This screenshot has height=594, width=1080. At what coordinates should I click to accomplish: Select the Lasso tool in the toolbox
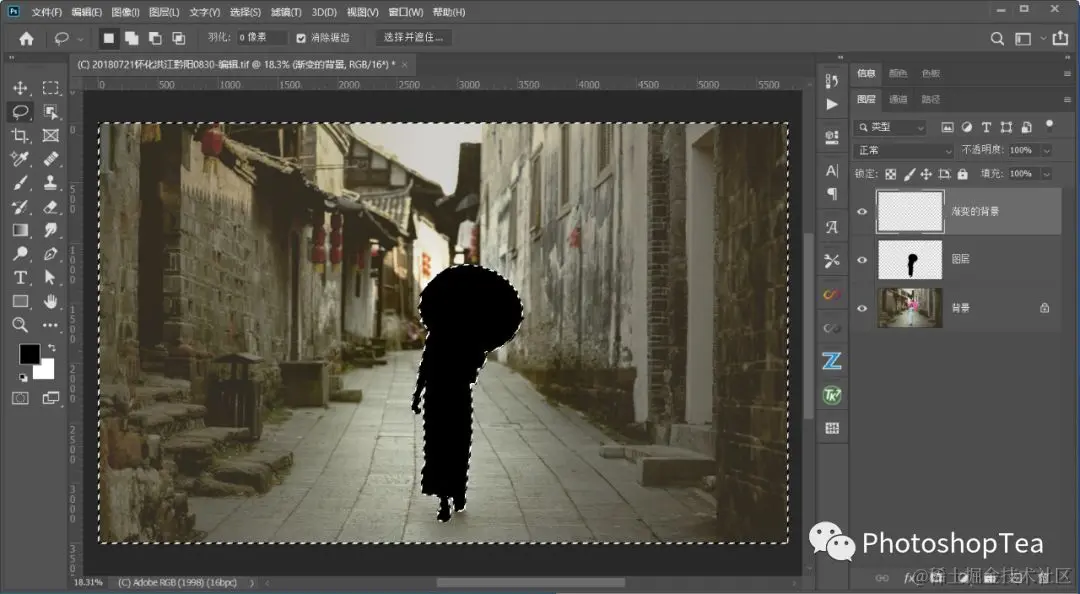[x=20, y=112]
